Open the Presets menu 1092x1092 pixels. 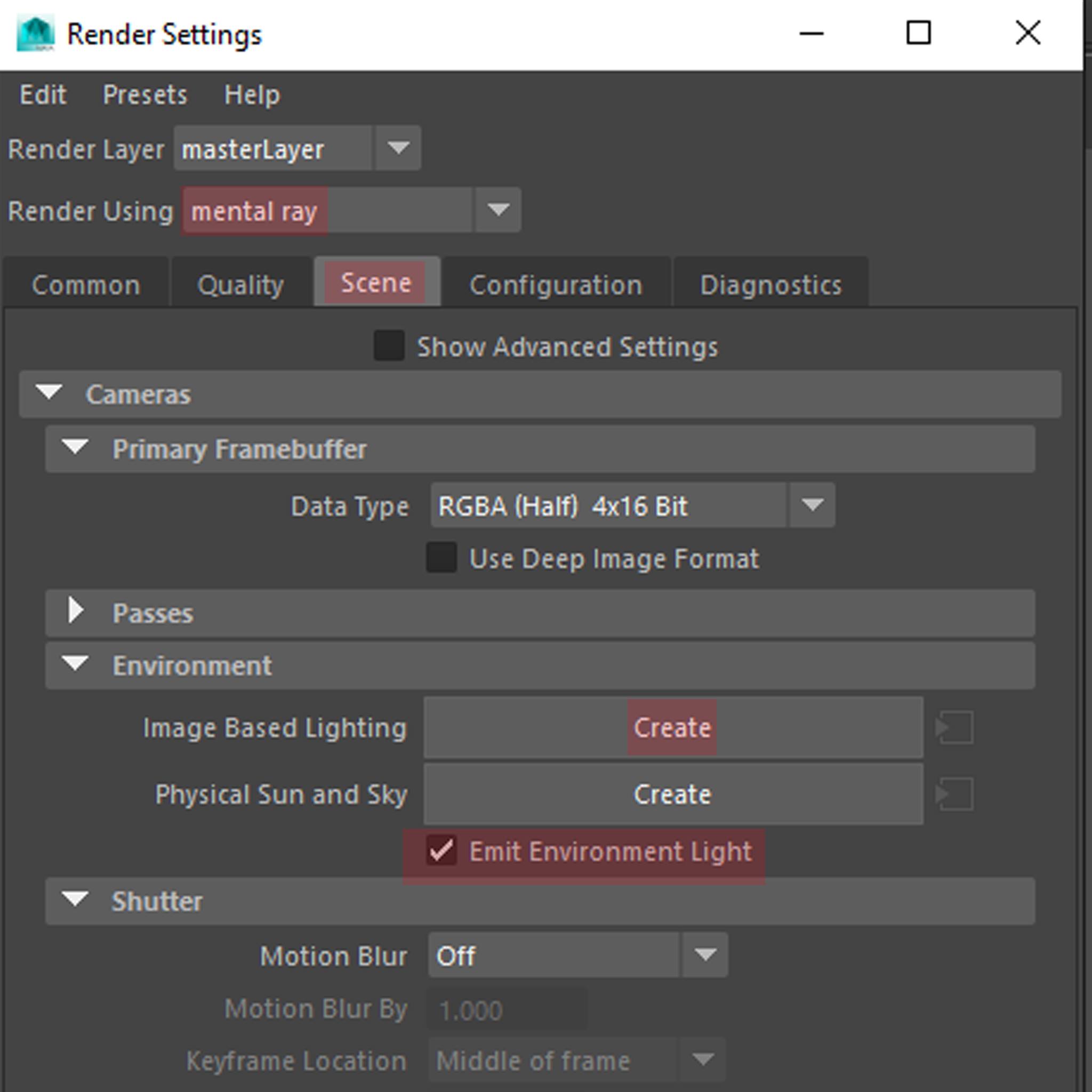(x=144, y=94)
